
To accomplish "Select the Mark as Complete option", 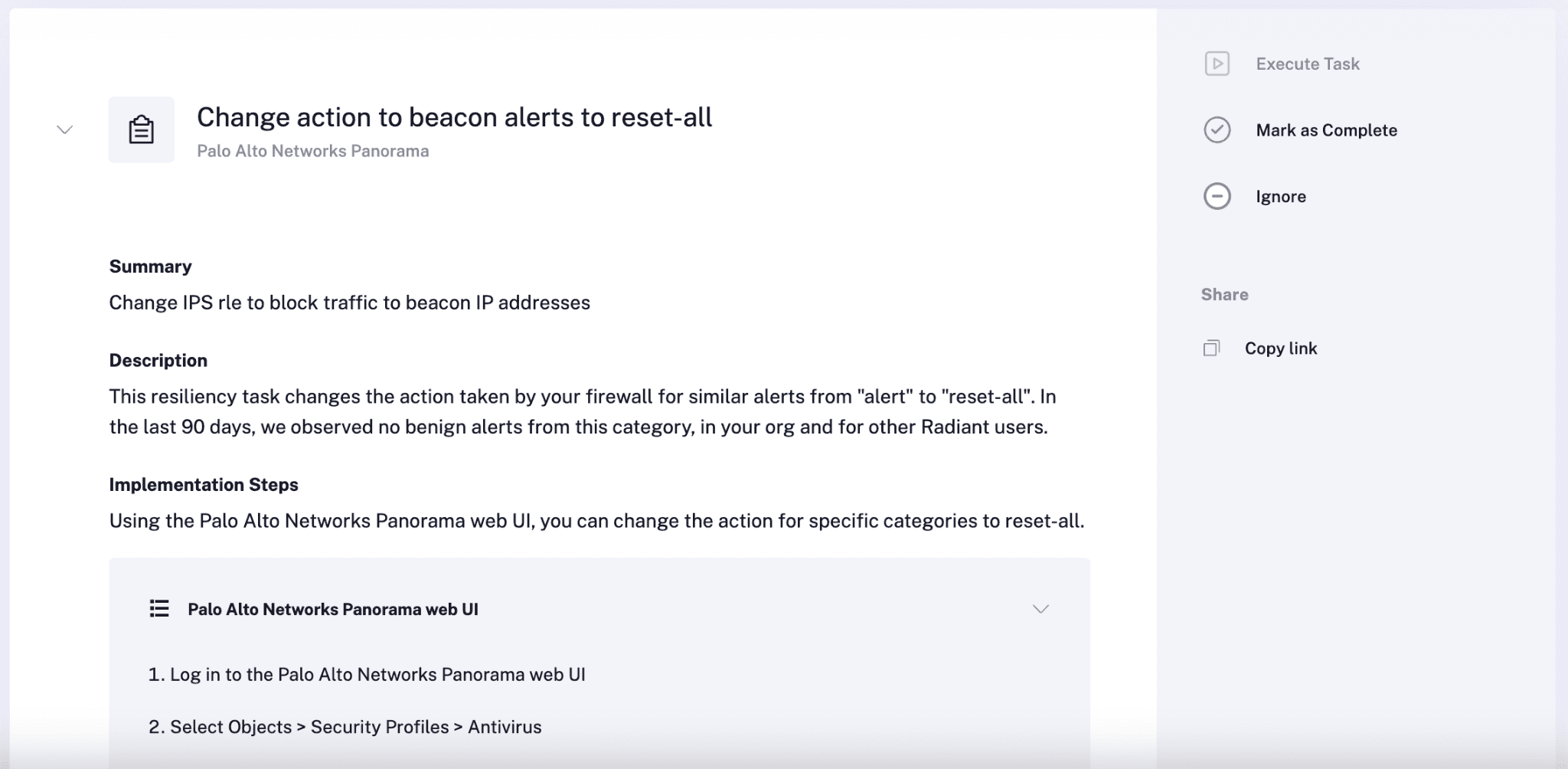I will point(1326,130).
